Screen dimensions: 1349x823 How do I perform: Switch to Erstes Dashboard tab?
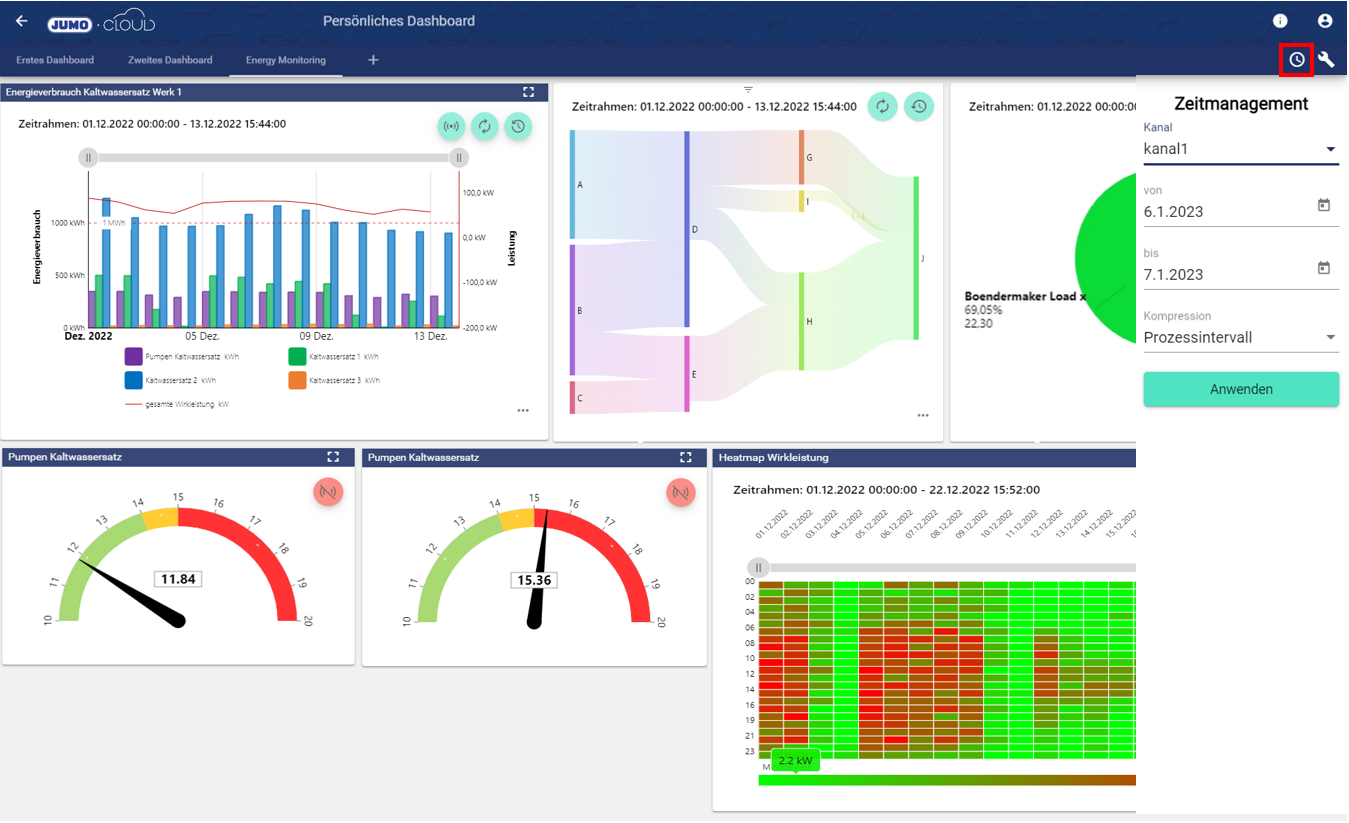point(55,60)
